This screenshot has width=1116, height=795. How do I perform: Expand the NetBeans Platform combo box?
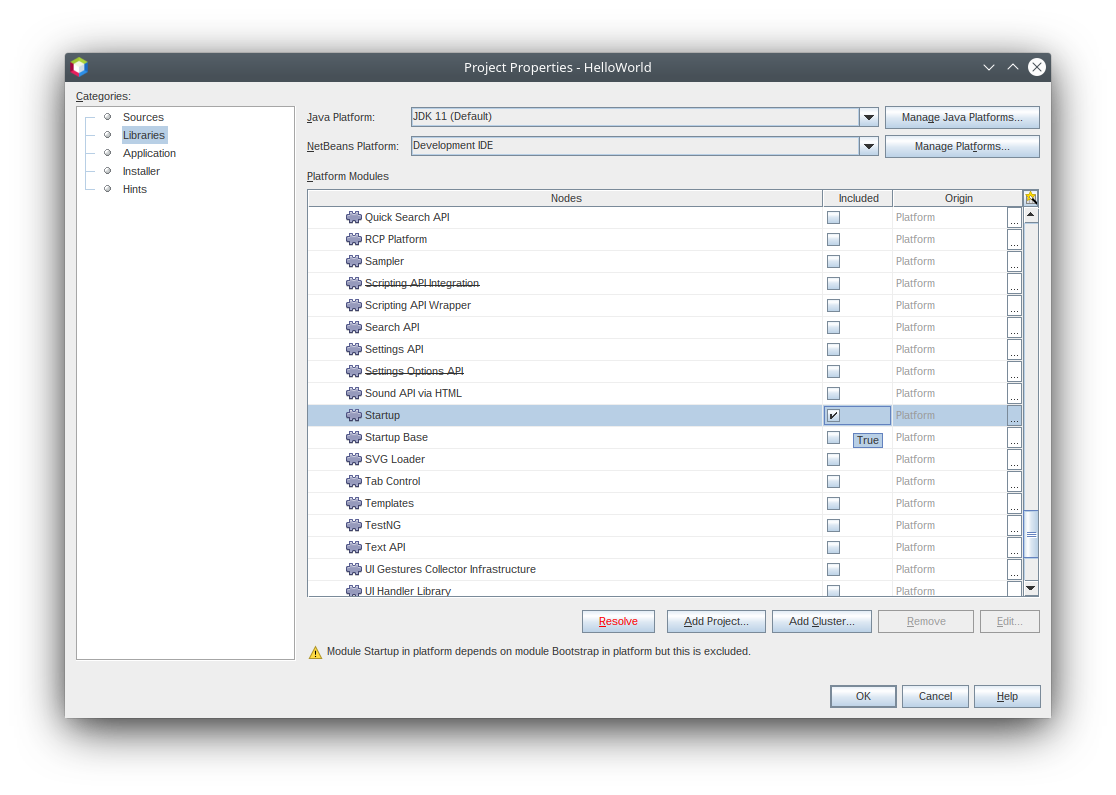click(868, 146)
